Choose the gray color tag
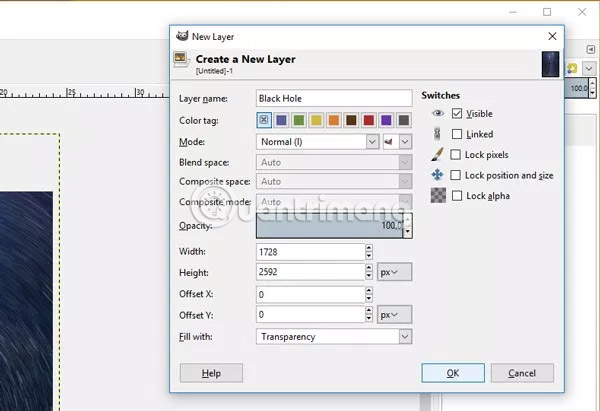600x411 pixels. pyautogui.click(x=404, y=120)
